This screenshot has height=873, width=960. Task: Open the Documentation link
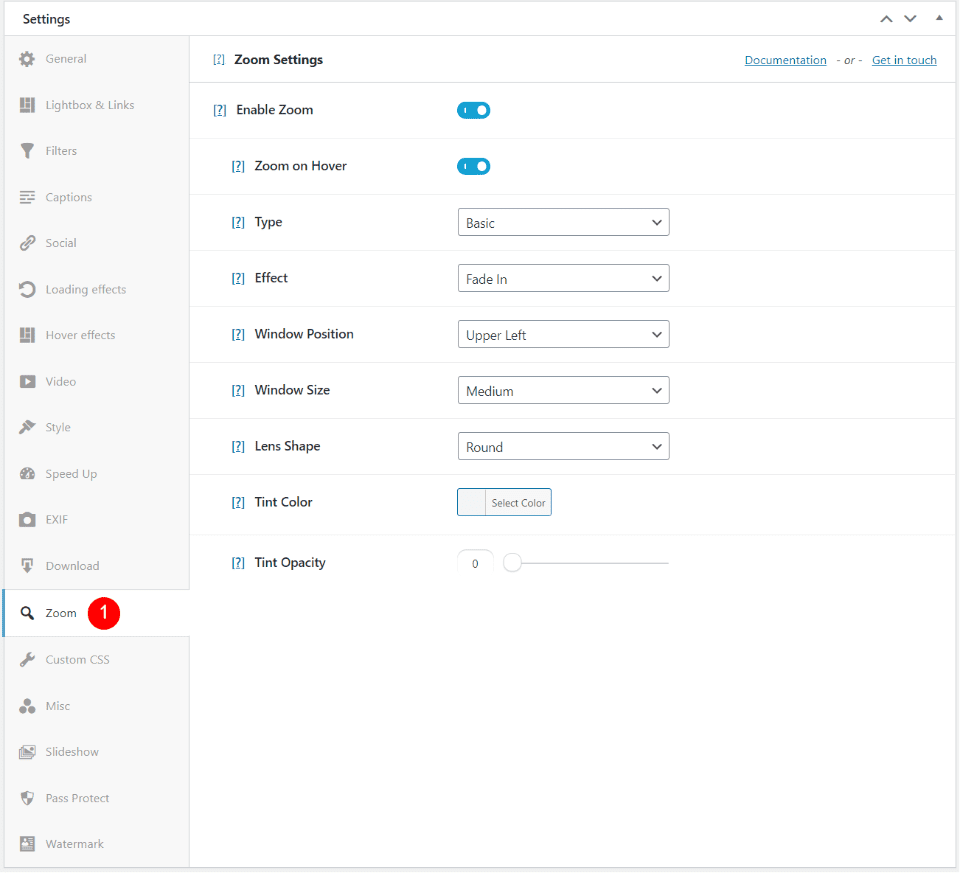(x=785, y=60)
